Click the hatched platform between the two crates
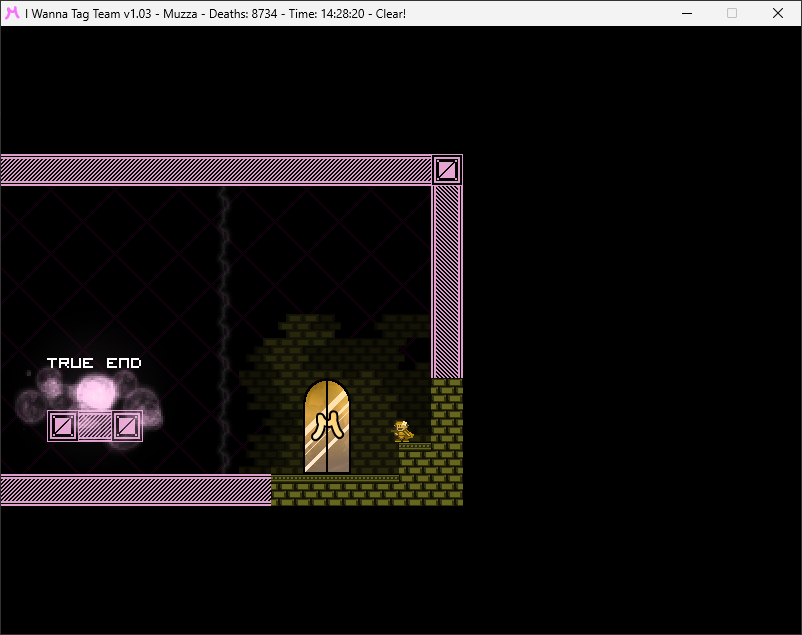Viewport: 802px width, 635px height. pyautogui.click(x=95, y=426)
